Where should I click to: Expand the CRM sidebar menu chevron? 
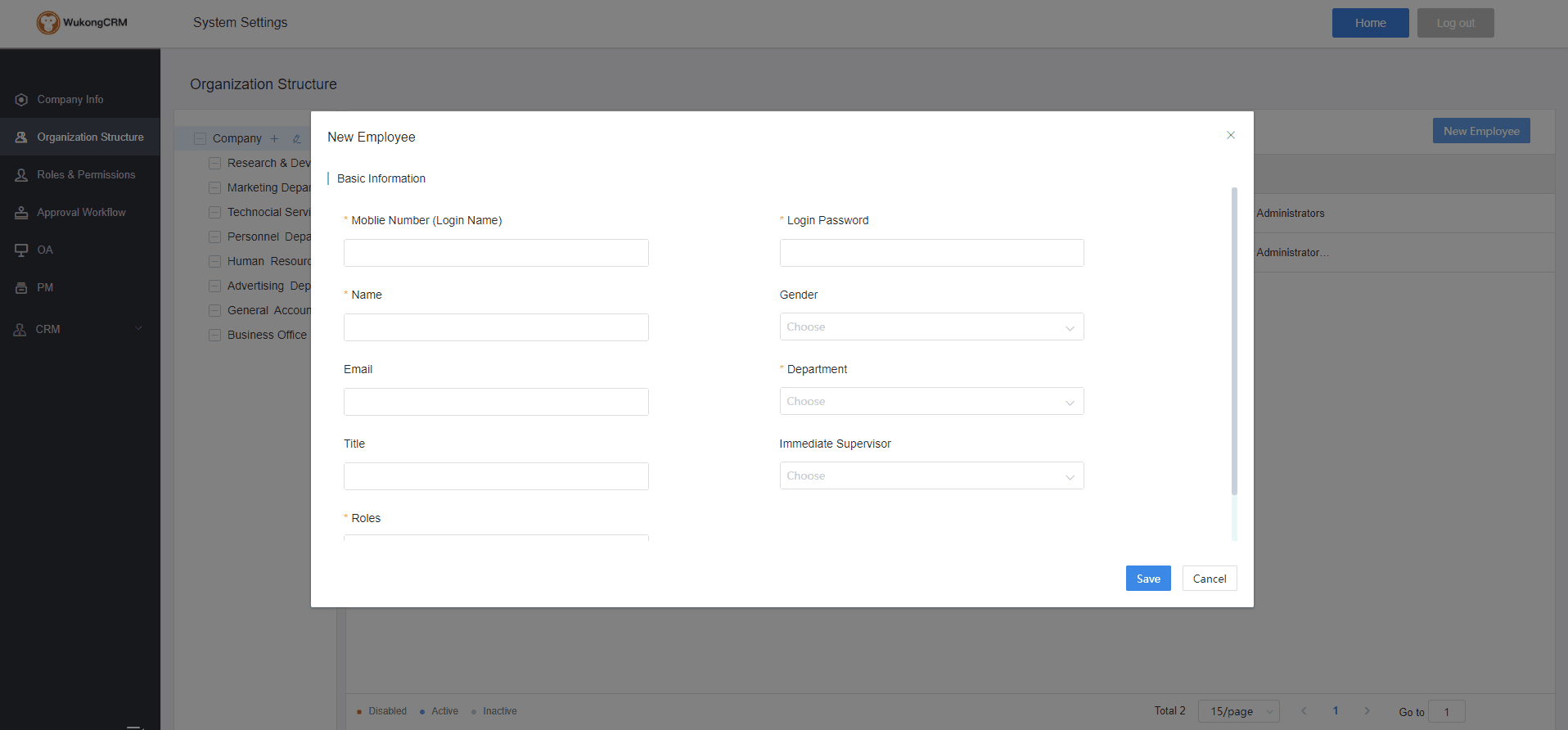pyautogui.click(x=138, y=328)
